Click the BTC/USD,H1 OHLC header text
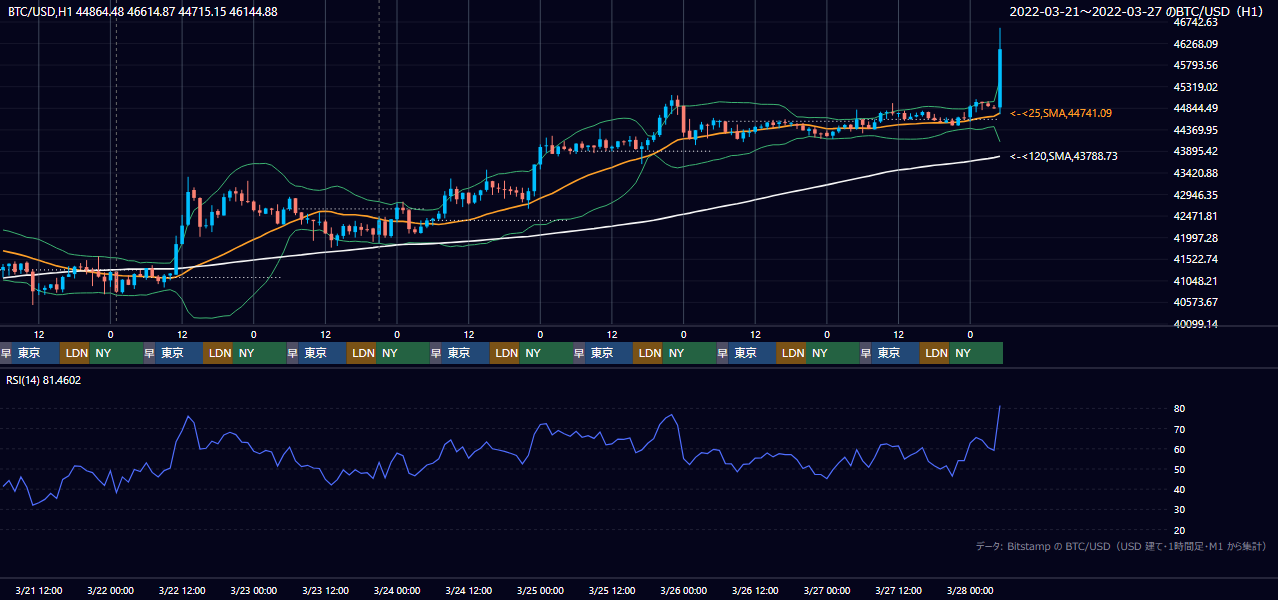This screenshot has height=600, width=1278. [143, 12]
